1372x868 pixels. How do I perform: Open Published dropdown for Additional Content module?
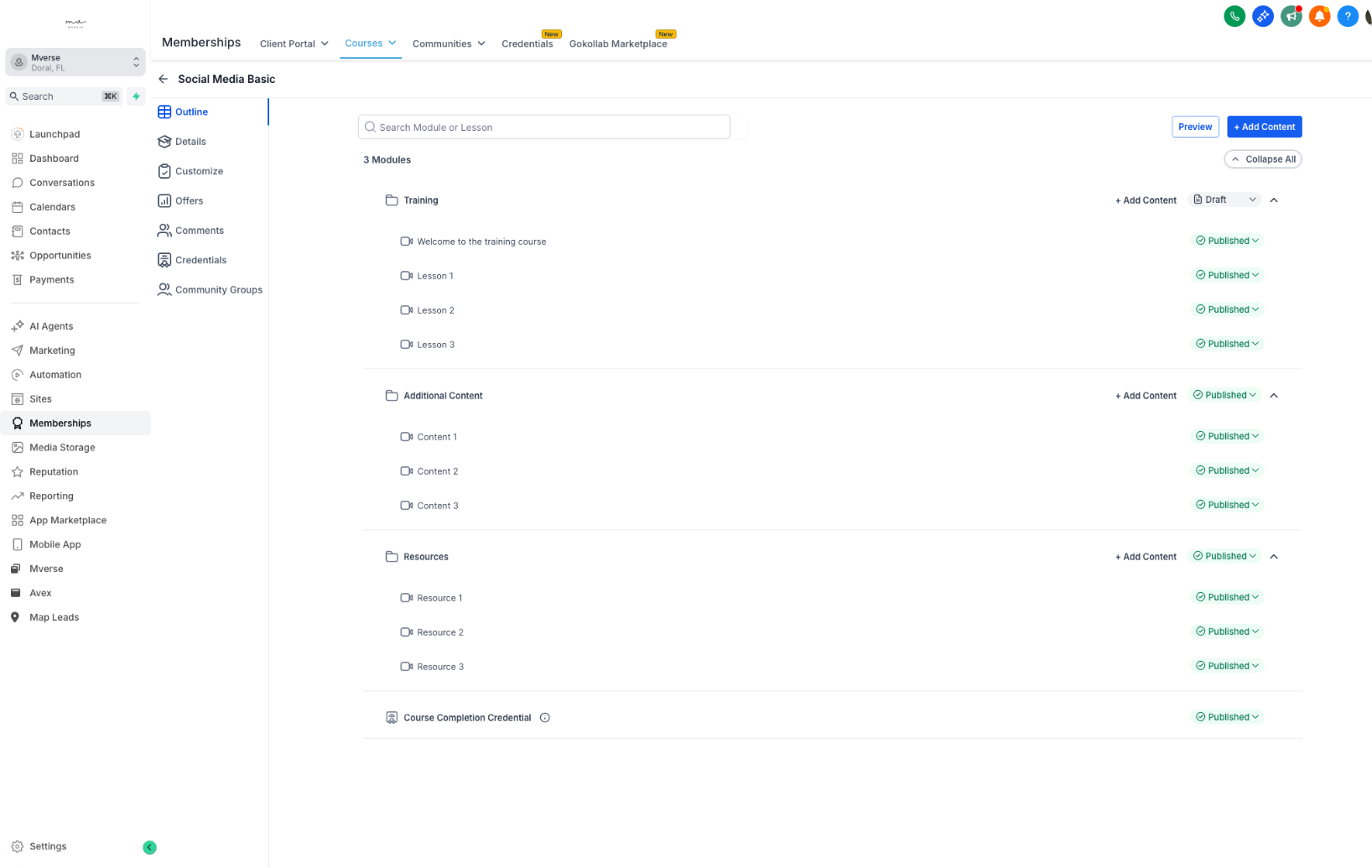[1224, 395]
